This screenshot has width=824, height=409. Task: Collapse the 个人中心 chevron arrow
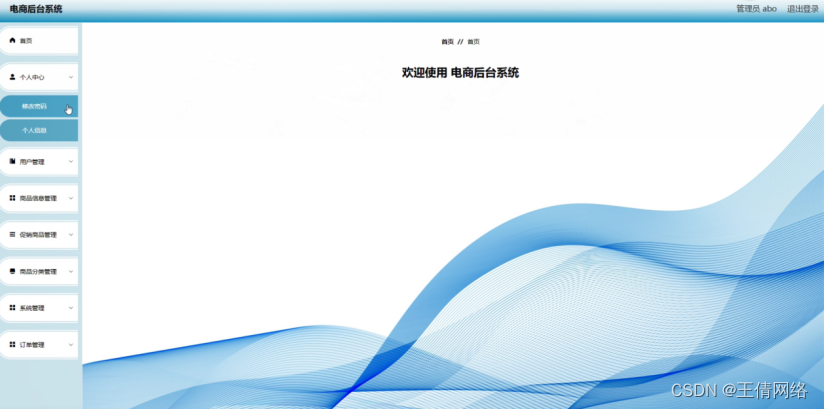71,77
